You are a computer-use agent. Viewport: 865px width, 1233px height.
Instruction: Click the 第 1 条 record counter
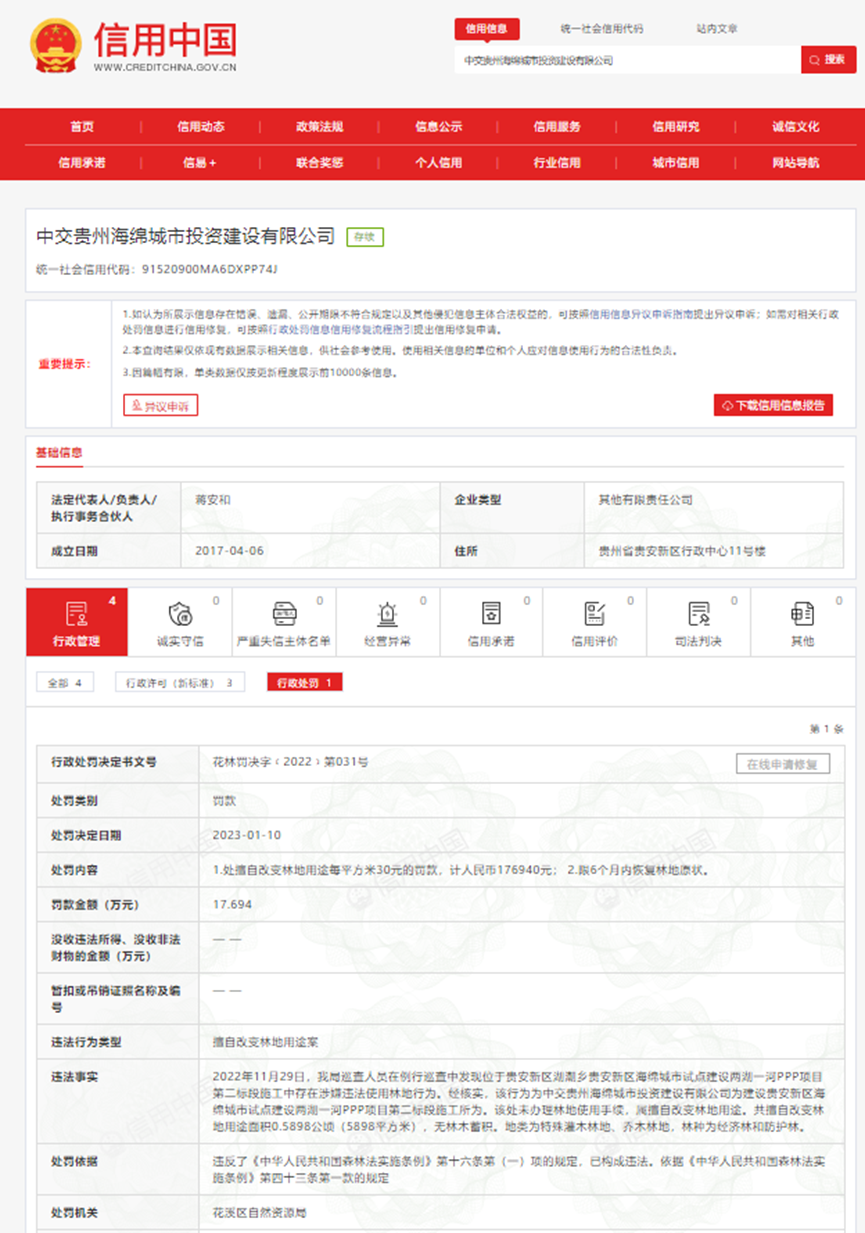(x=827, y=728)
